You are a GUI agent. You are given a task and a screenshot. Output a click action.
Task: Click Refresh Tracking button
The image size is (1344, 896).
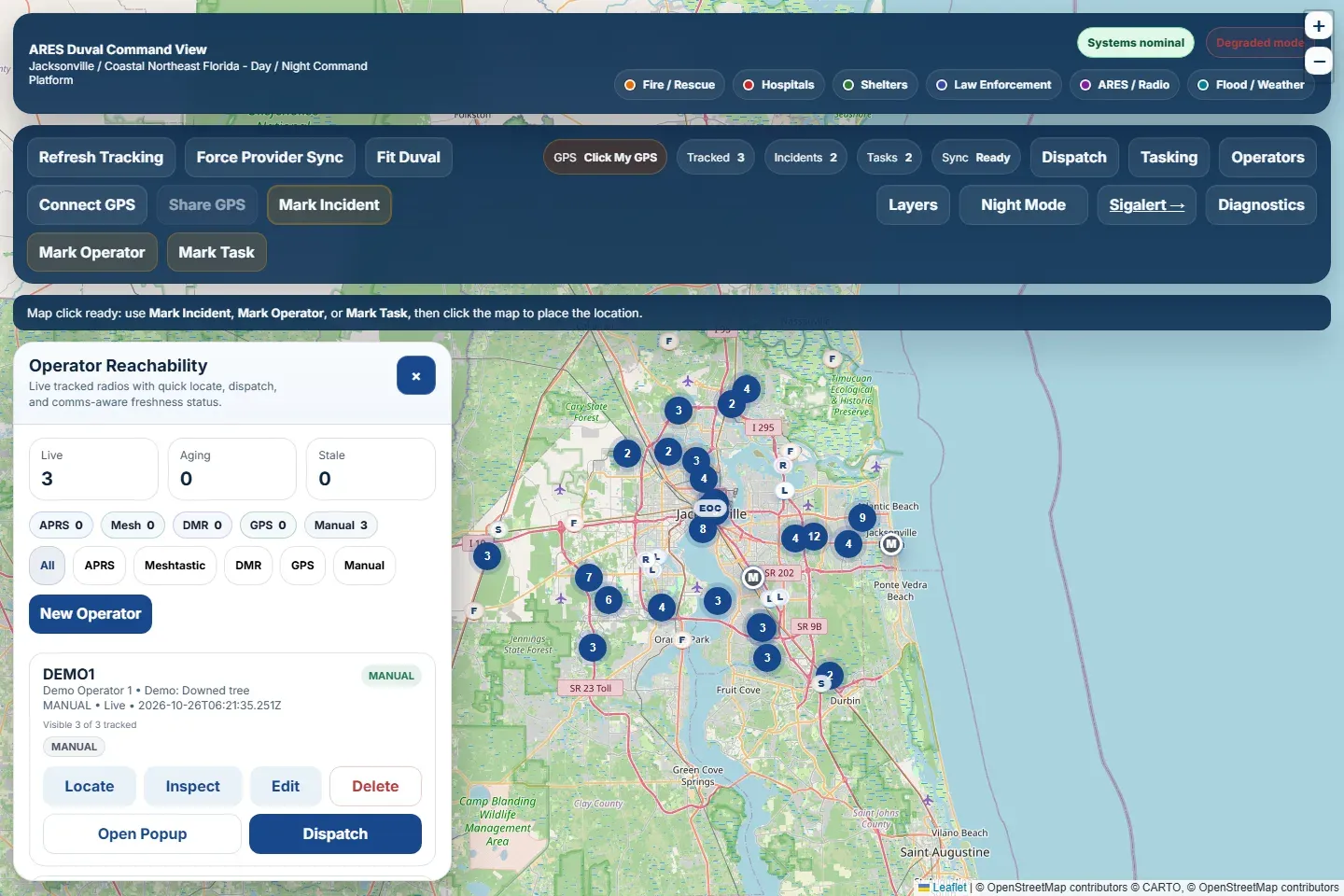coord(101,158)
